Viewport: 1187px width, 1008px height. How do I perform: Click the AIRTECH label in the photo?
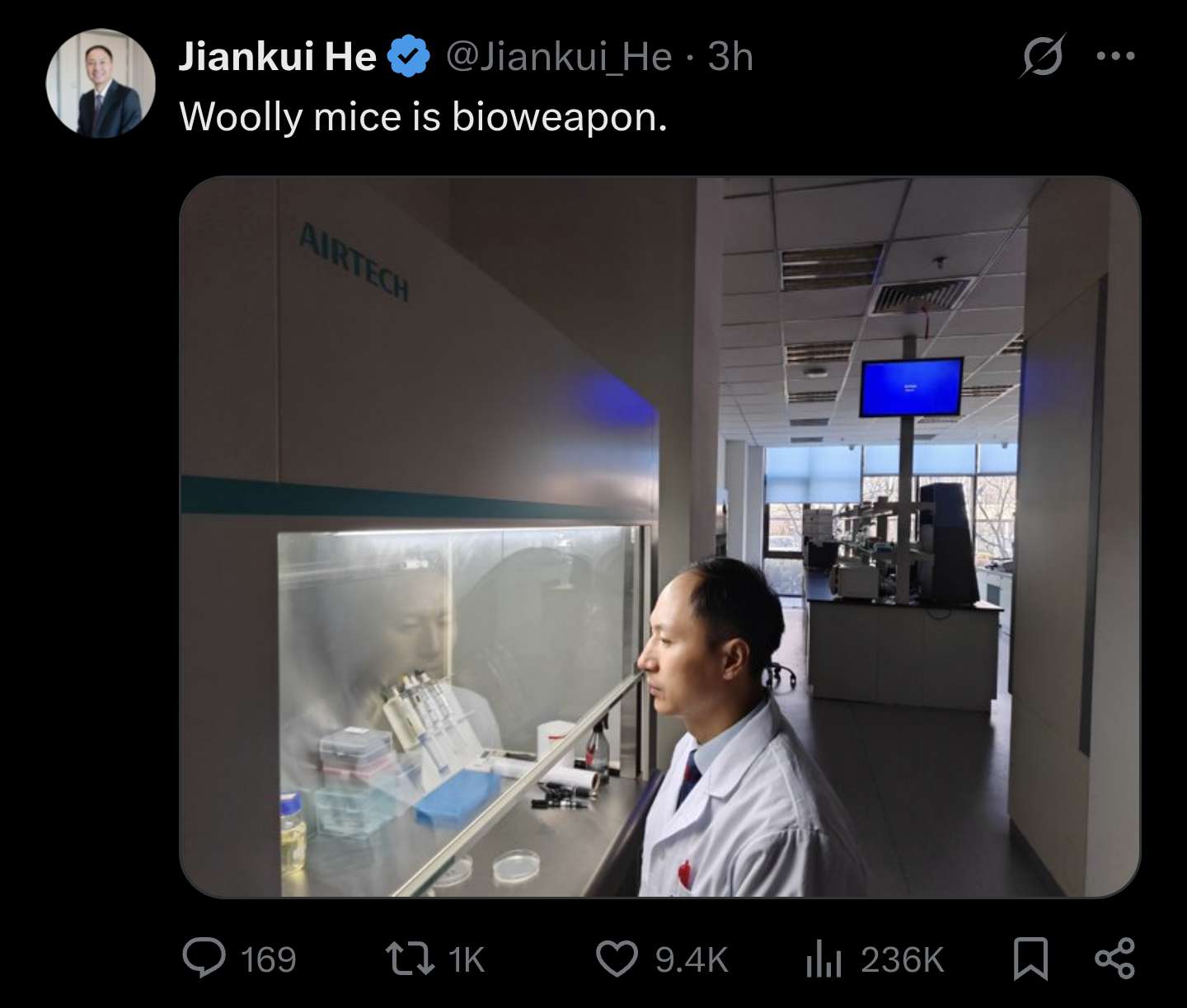(x=353, y=260)
